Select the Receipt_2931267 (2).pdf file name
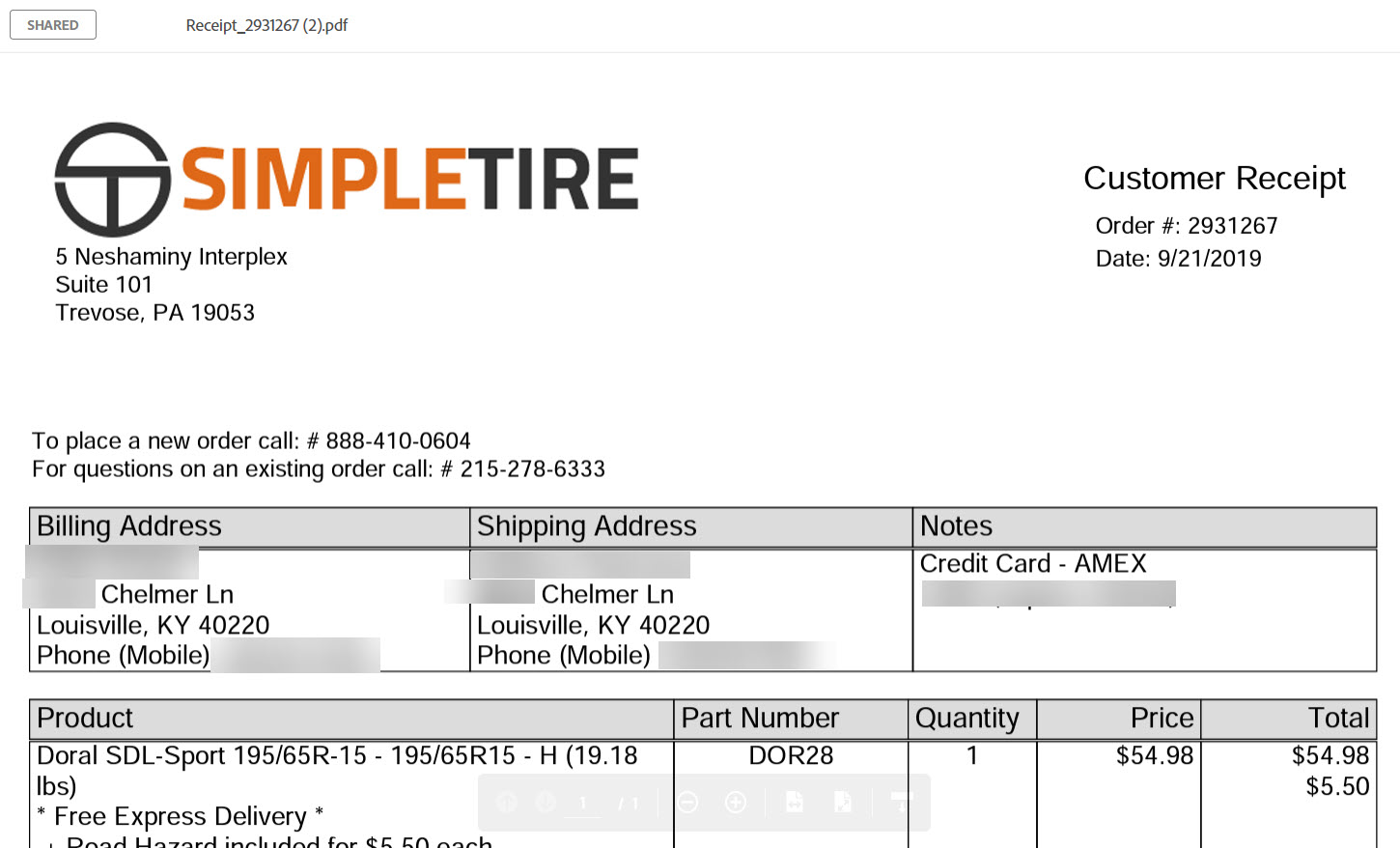This screenshot has height=848, width=1400. (266, 25)
